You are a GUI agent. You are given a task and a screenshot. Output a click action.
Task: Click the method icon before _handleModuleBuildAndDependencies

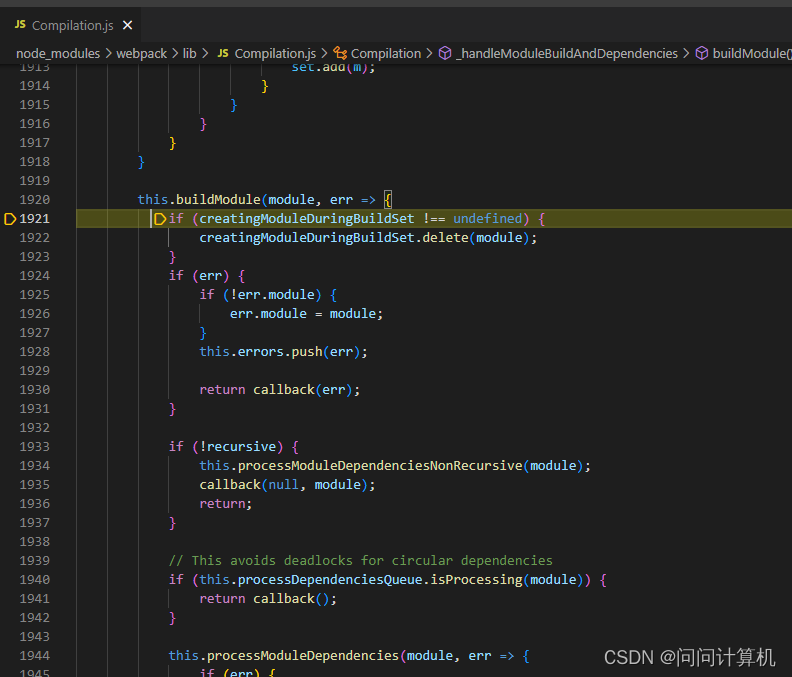[x=444, y=53]
